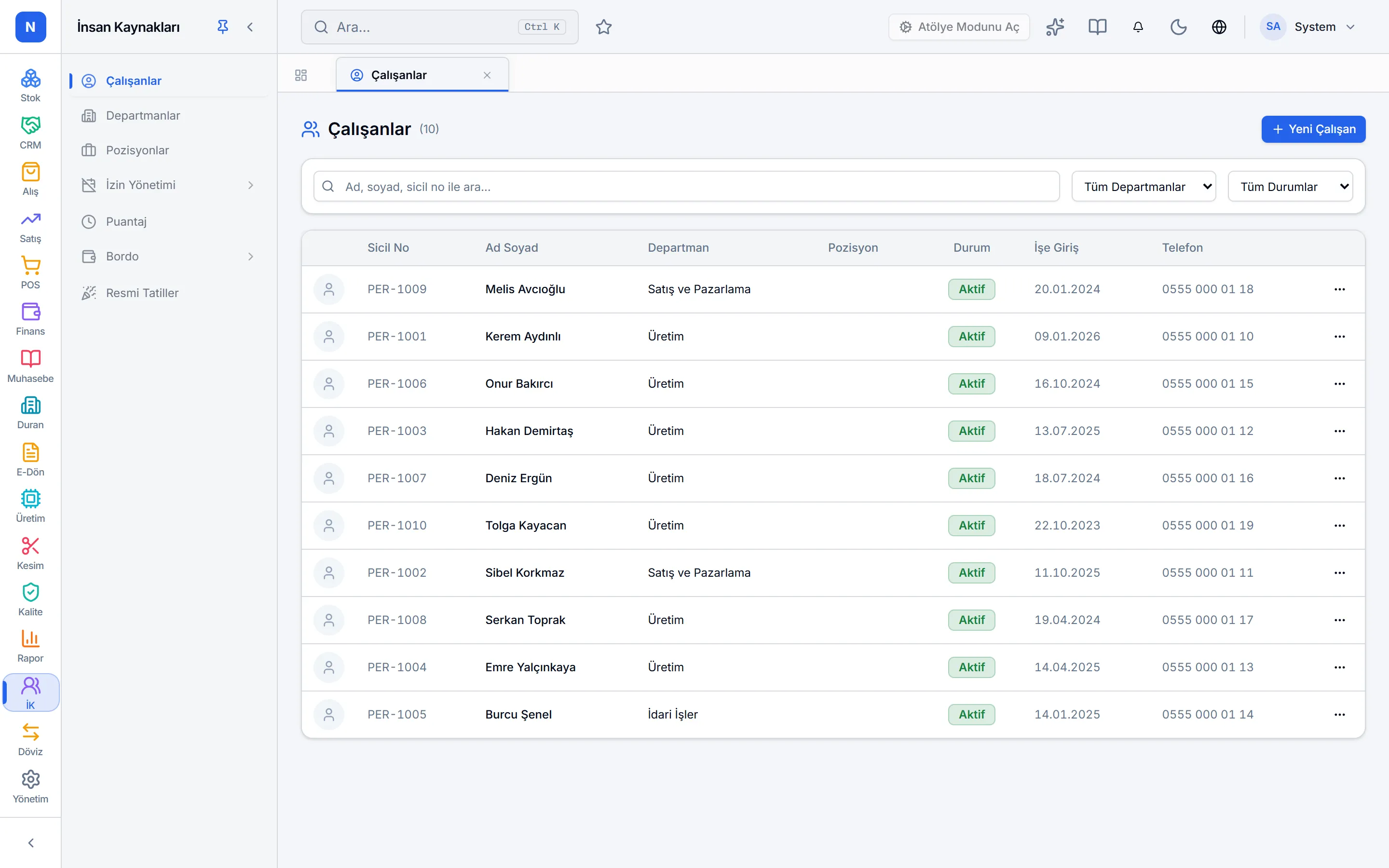Pin the İnsan Kaynakları sidebar panel
This screenshot has width=1389, height=868.
pyautogui.click(x=223, y=27)
